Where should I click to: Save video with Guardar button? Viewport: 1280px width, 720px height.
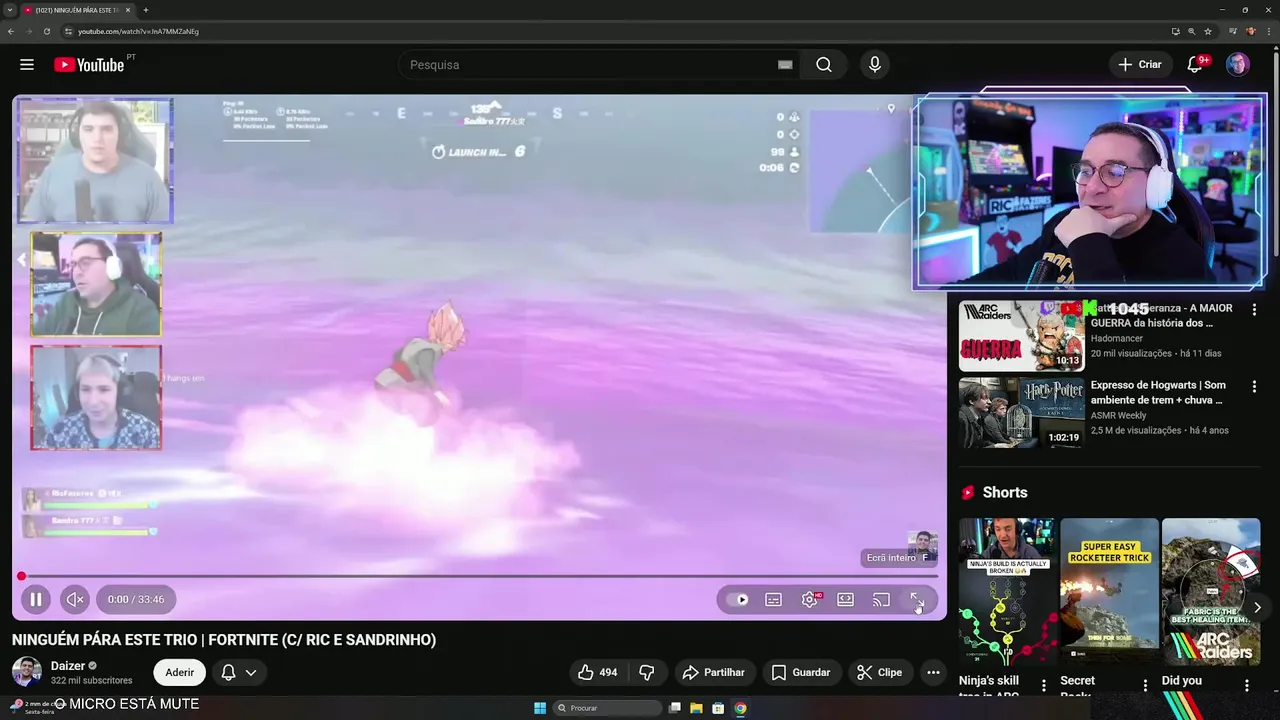click(x=801, y=673)
